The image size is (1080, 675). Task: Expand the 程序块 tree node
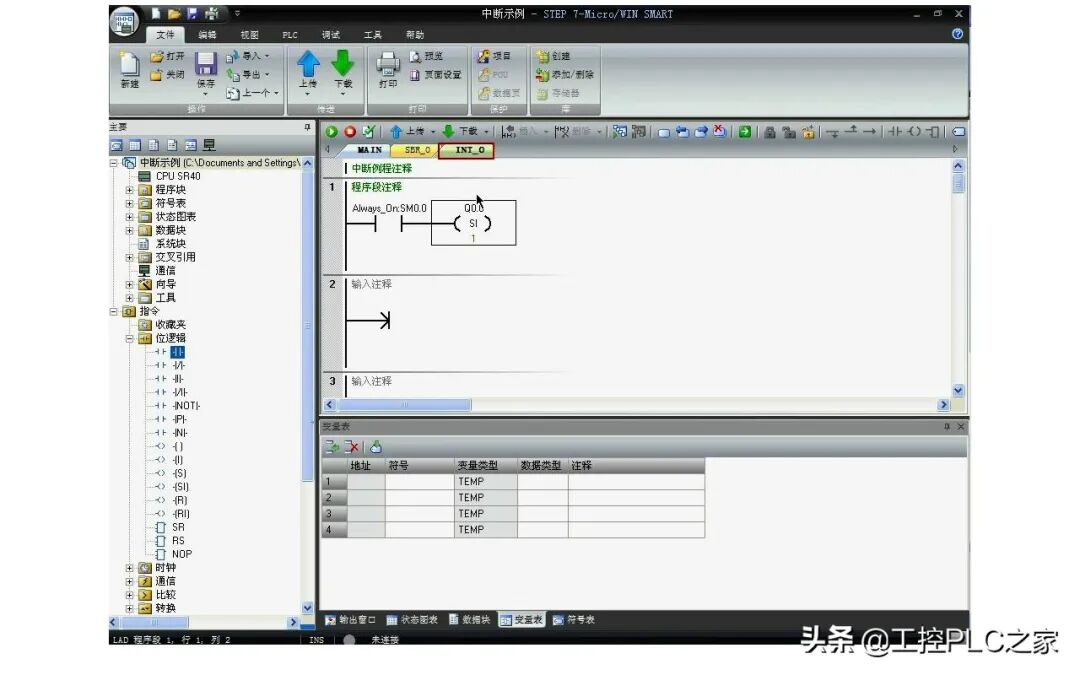[128, 189]
